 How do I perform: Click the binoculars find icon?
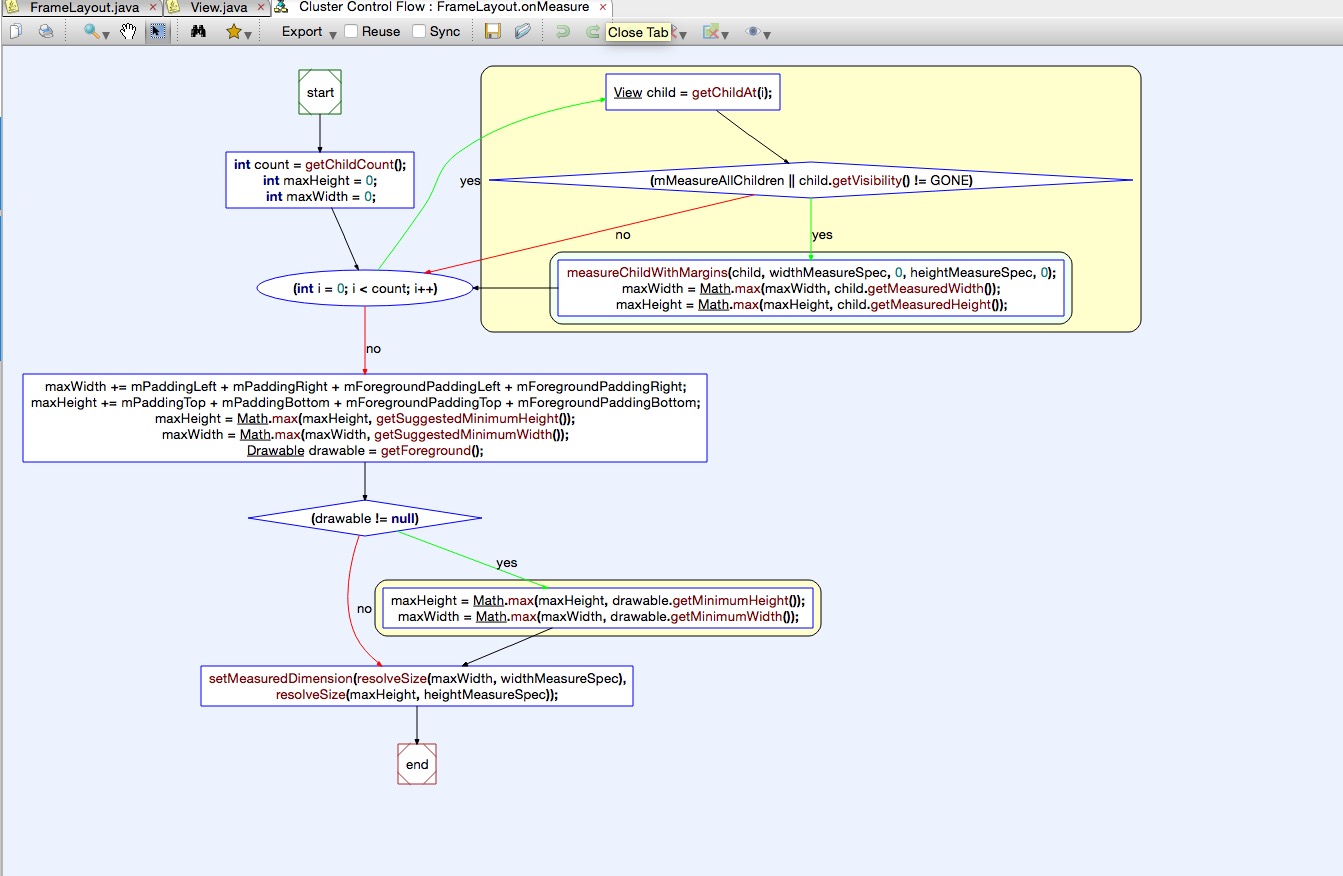198,31
